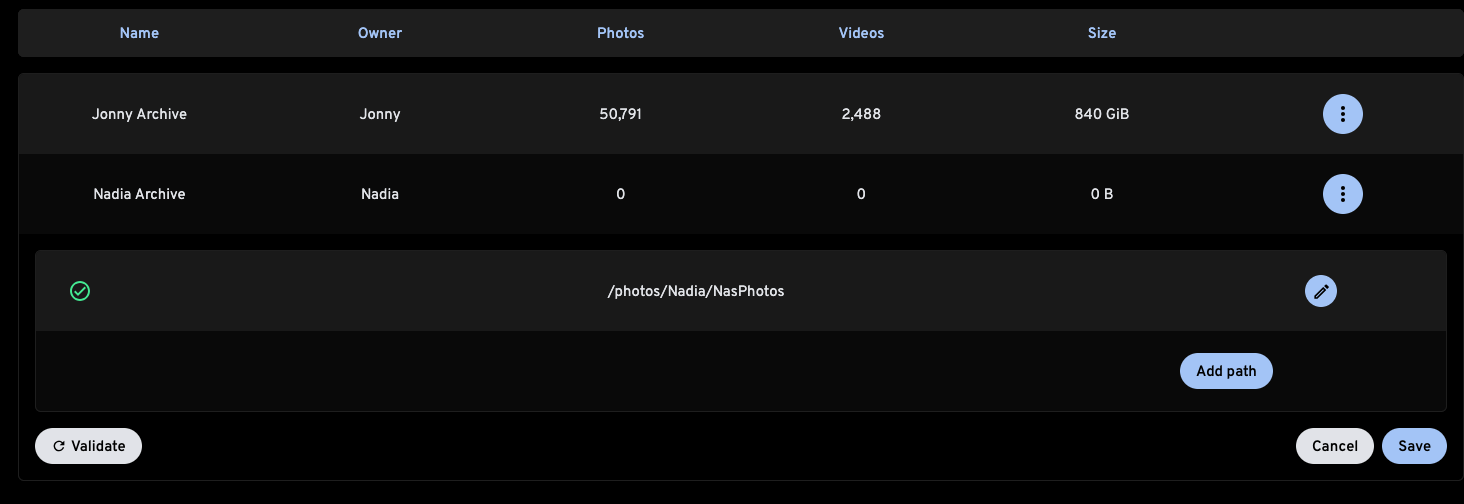Click the 50,791 photos count
Image resolution: width=1464 pixels, height=504 pixels.
pos(620,114)
